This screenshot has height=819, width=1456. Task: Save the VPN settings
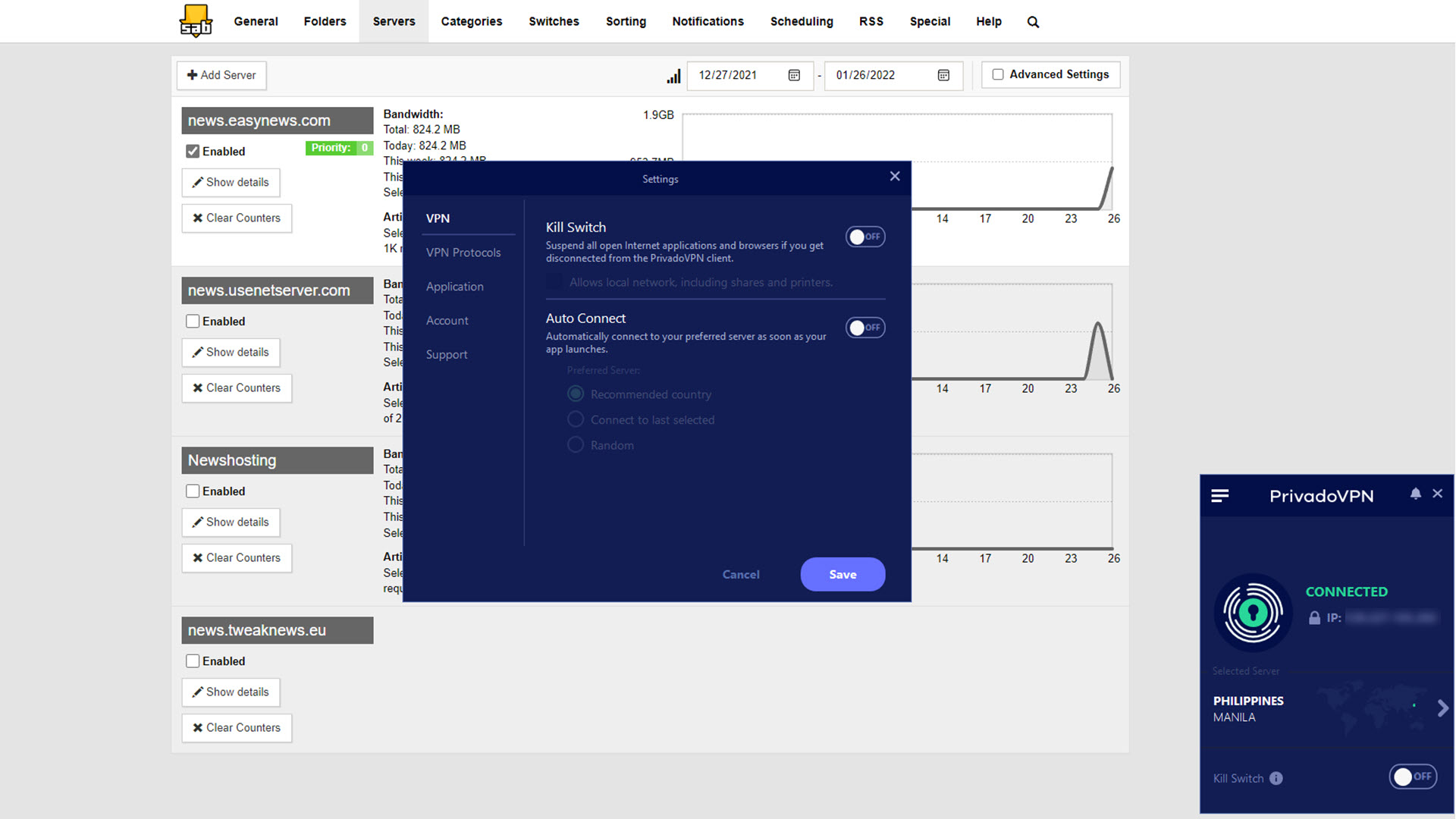[x=843, y=574]
